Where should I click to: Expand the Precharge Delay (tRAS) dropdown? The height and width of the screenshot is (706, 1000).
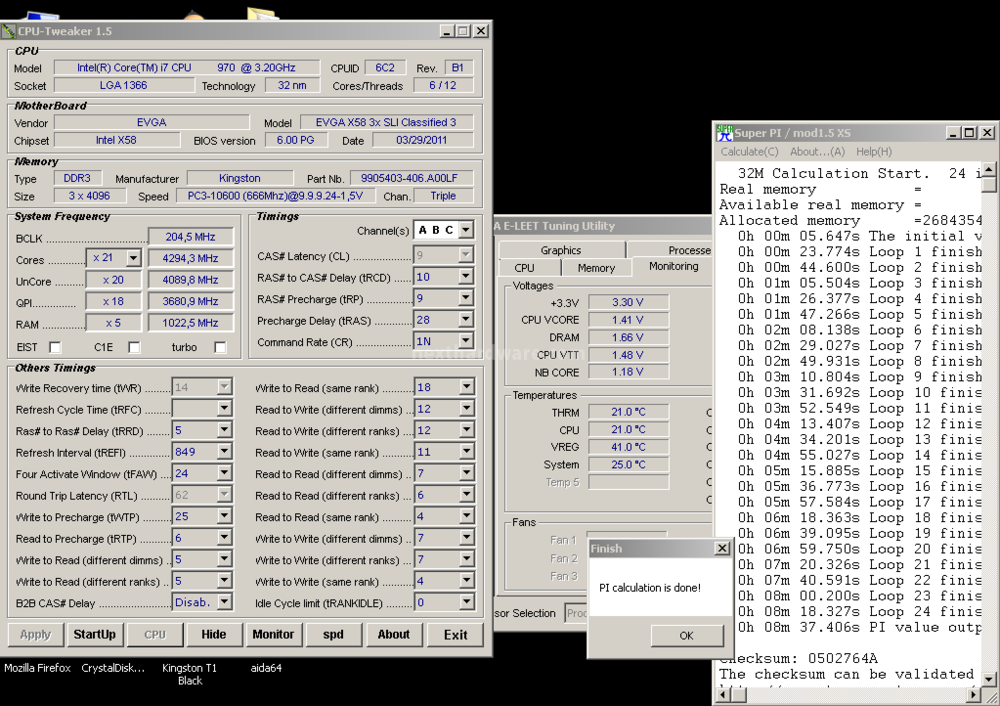click(466, 320)
